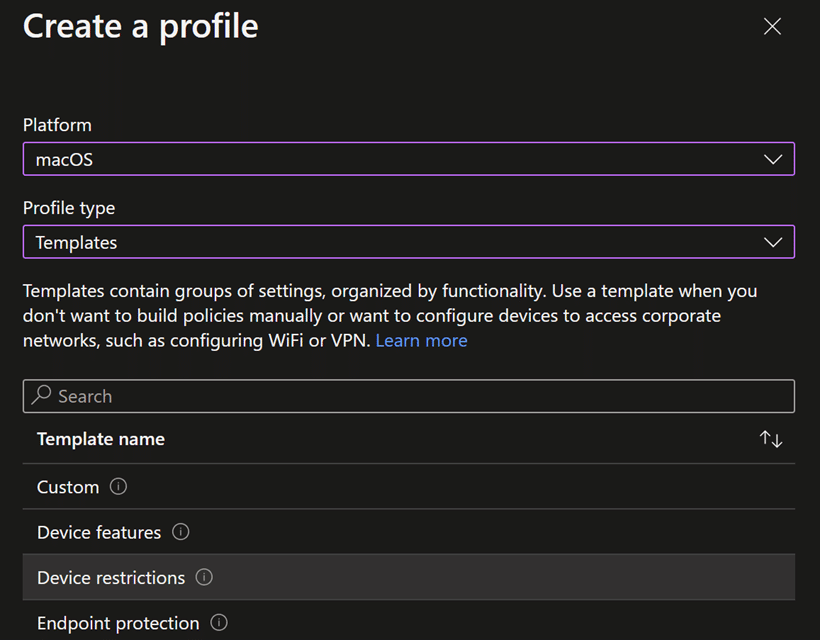
Task: Open the Learn more link
Action: coord(422,340)
